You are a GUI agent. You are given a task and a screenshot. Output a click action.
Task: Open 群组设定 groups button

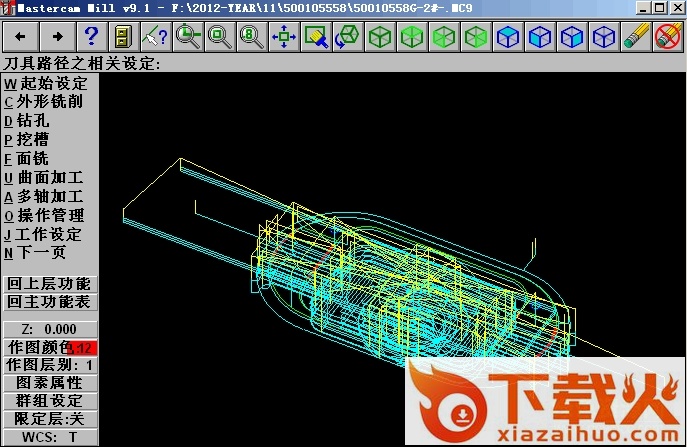coord(50,401)
